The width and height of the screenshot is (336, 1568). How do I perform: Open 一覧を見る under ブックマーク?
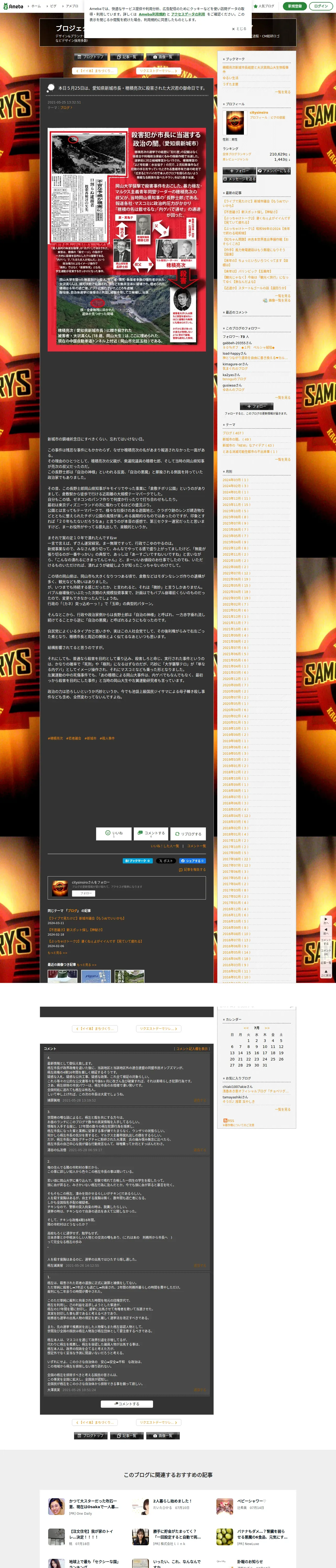(283, 92)
